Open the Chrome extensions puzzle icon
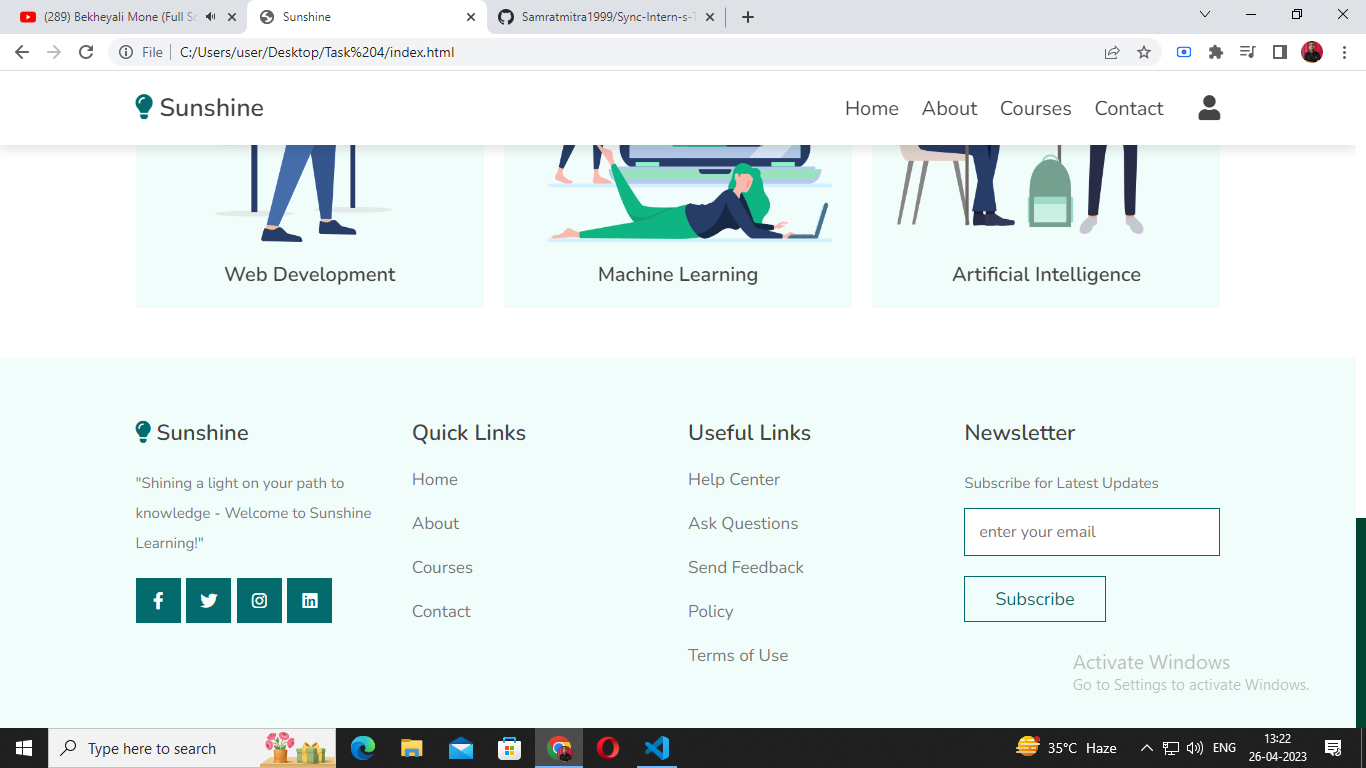 pos(1216,52)
